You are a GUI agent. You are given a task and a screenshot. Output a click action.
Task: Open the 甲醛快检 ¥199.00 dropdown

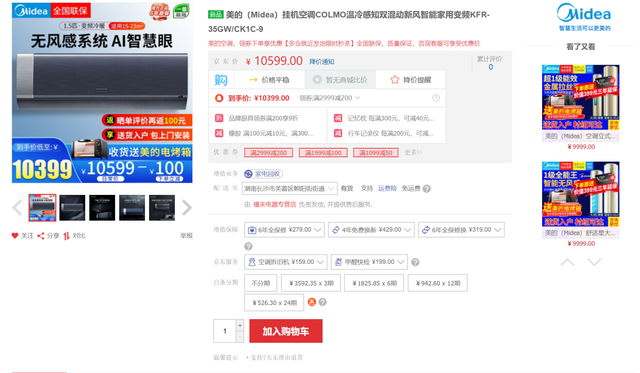369,262
